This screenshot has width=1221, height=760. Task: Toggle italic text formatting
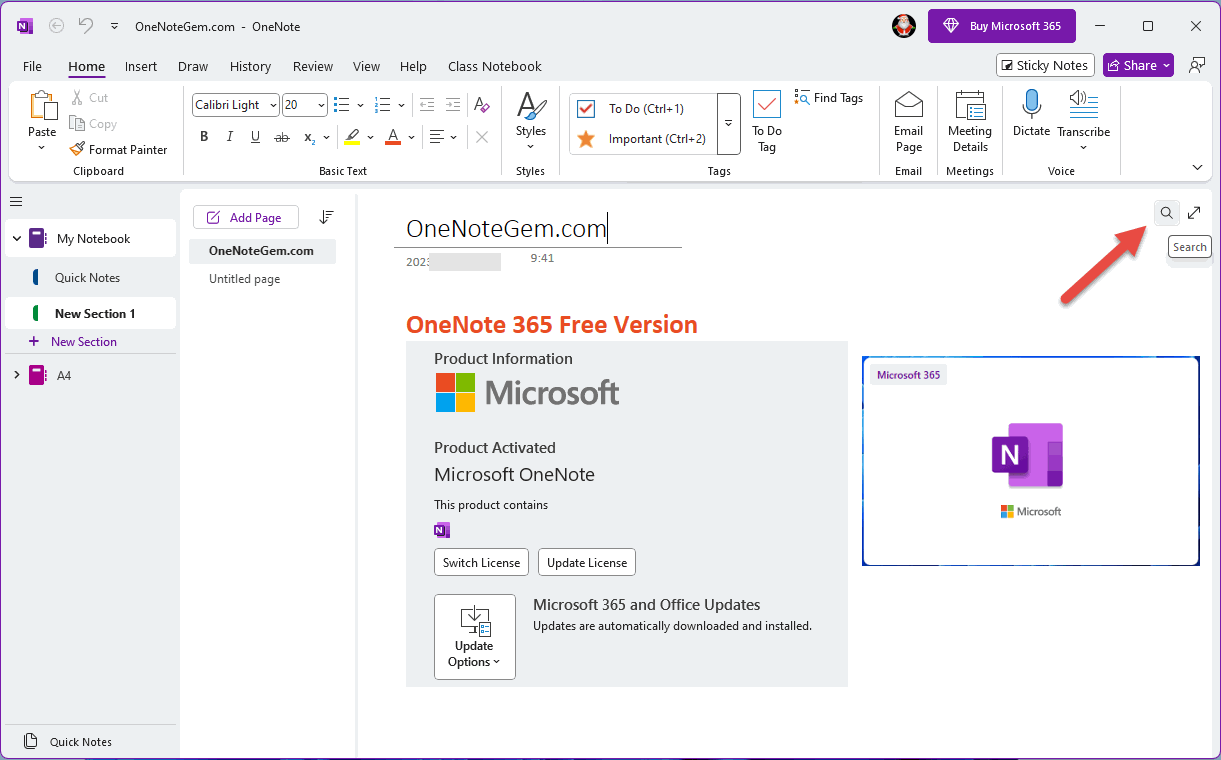230,137
